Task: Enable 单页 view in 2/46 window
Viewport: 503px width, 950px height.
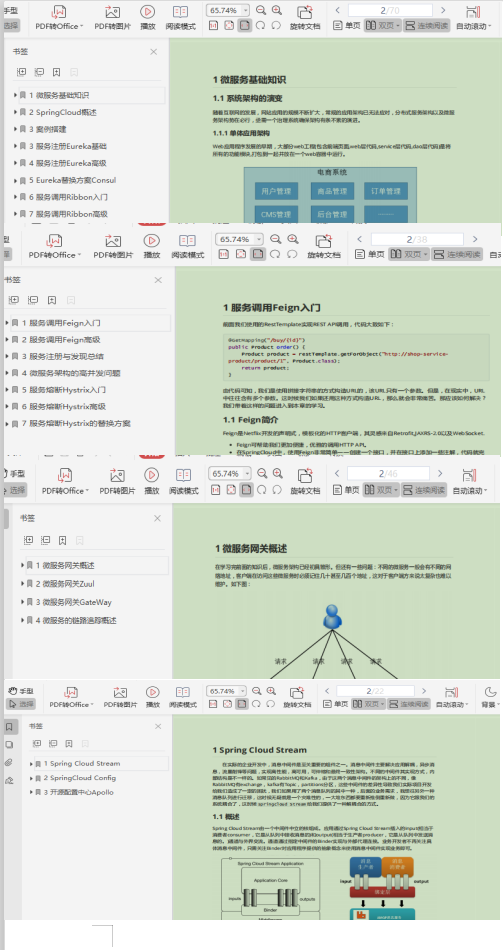Action: 347,490
